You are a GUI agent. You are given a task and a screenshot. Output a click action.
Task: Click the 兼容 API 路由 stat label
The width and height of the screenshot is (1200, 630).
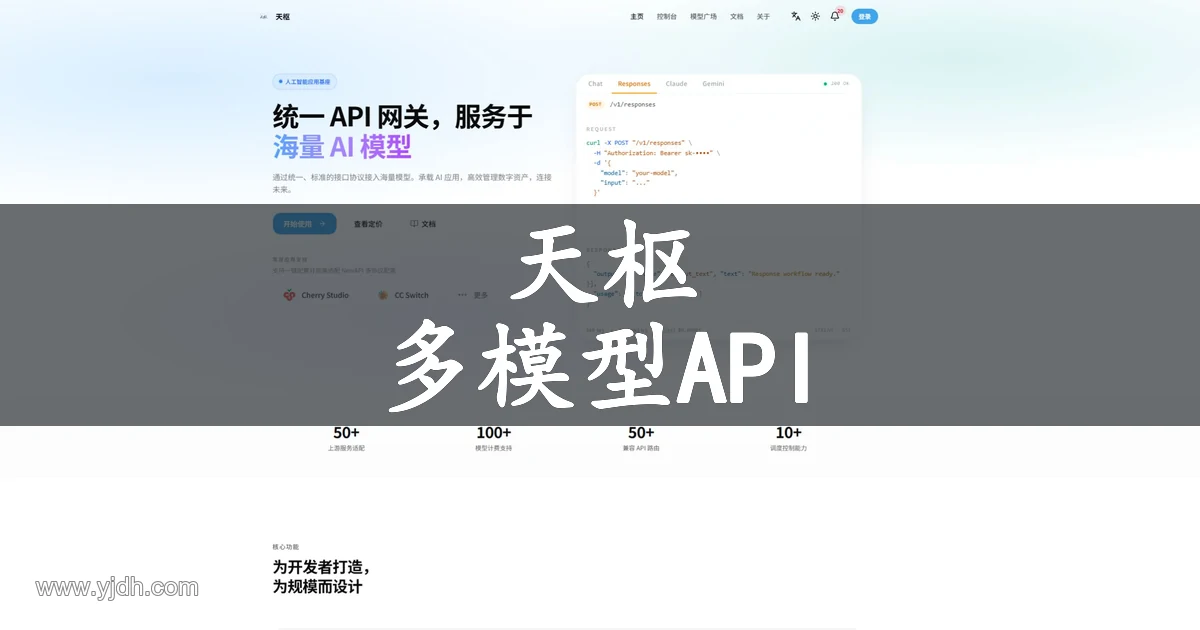(x=641, y=448)
